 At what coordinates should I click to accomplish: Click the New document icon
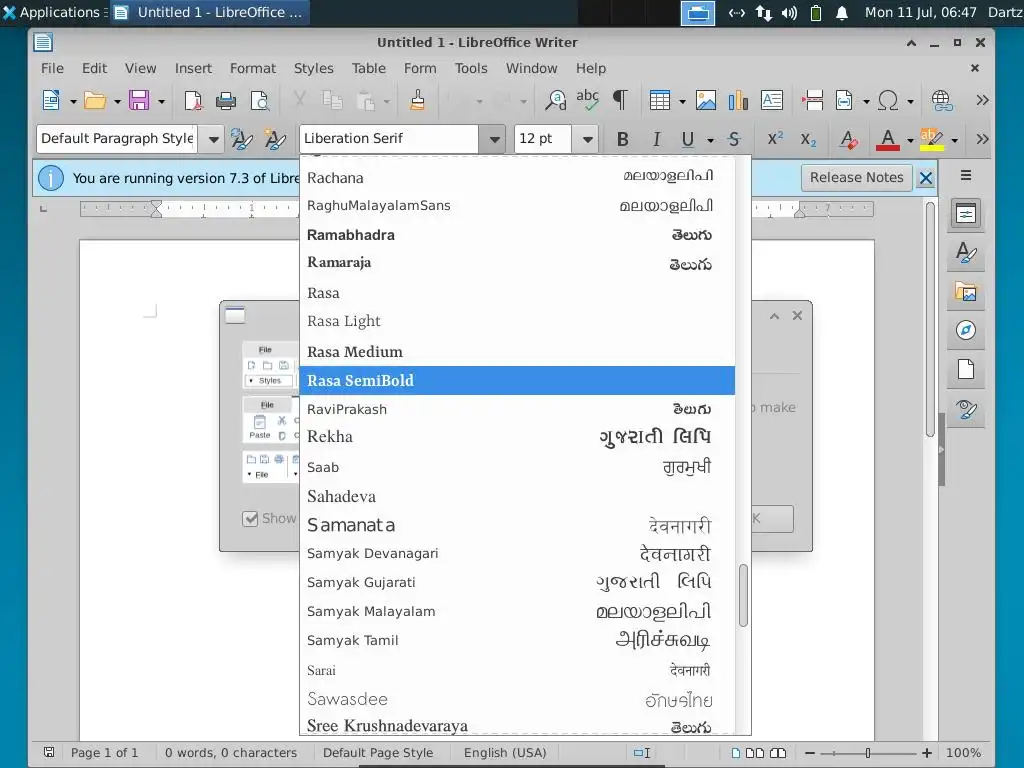(51, 101)
